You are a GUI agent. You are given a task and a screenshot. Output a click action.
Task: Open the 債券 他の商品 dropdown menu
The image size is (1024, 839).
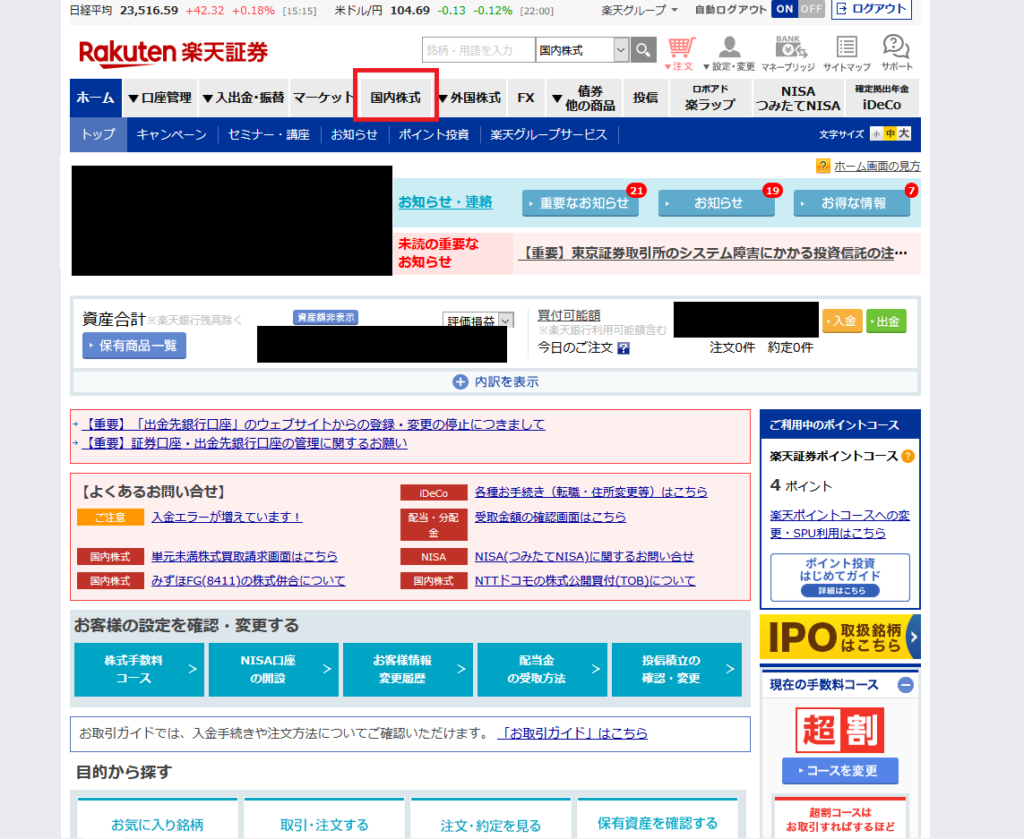pos(583,98)
